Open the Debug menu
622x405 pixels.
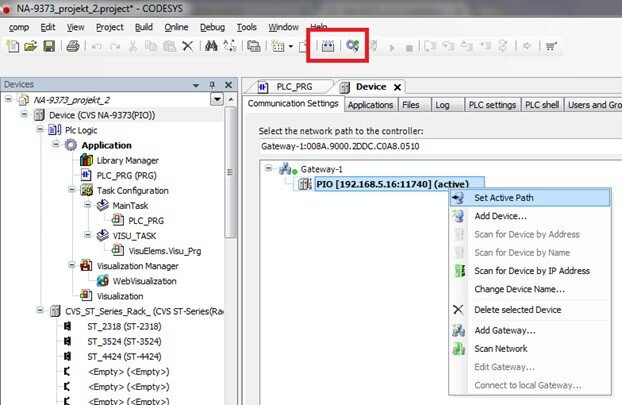(212, 27)
